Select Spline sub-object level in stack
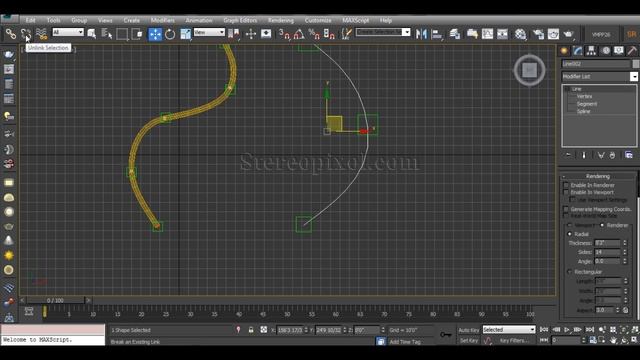Viewport: 640px width, 360px height. coord(584,111)
